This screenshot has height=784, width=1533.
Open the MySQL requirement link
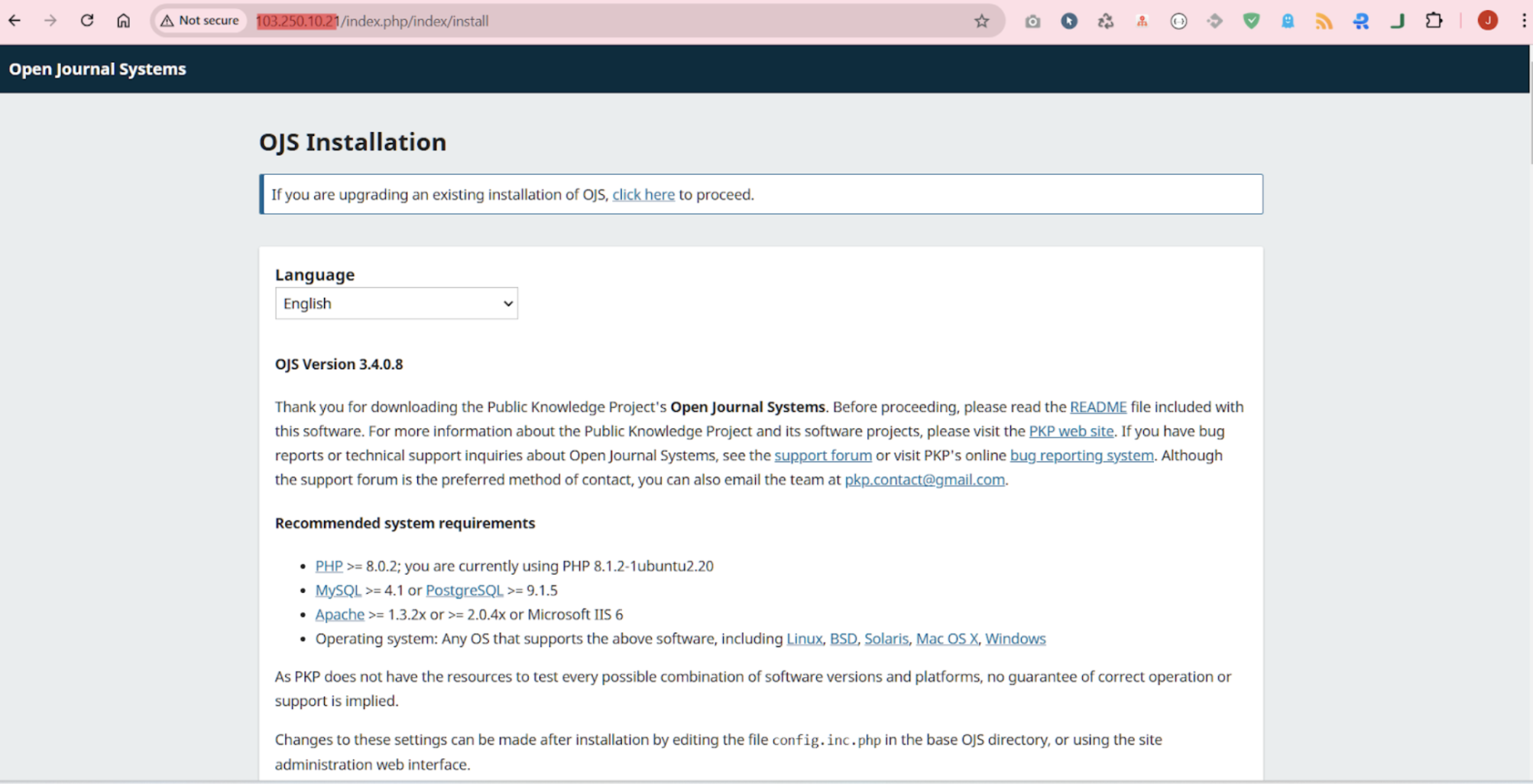(338, 591)
